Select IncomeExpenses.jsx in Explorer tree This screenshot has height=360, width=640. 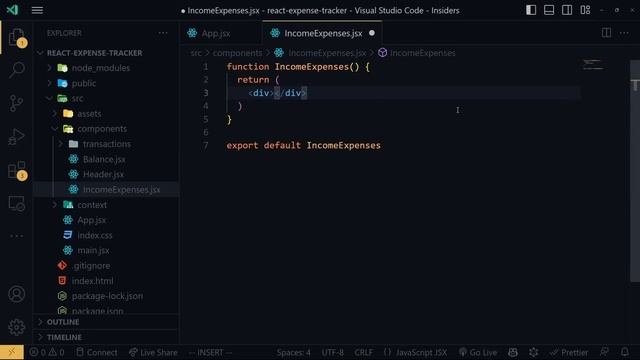106,190
